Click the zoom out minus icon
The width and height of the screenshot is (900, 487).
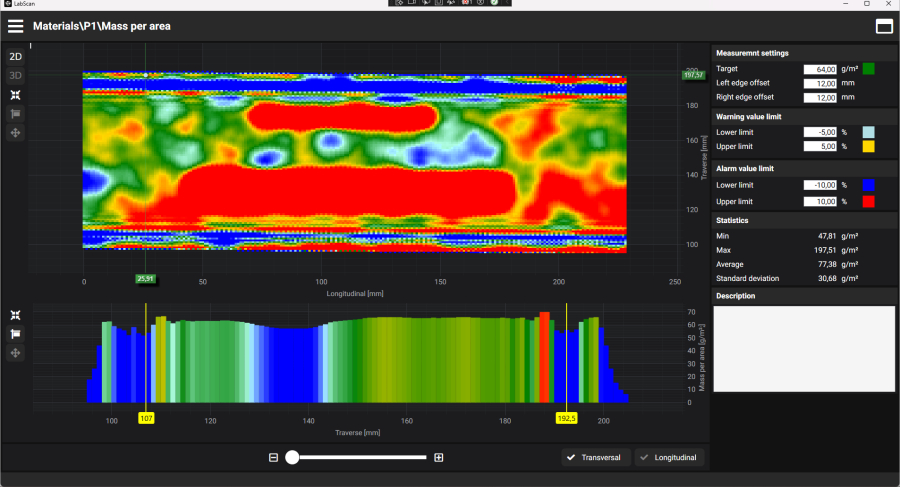click(x=273, y=457)
